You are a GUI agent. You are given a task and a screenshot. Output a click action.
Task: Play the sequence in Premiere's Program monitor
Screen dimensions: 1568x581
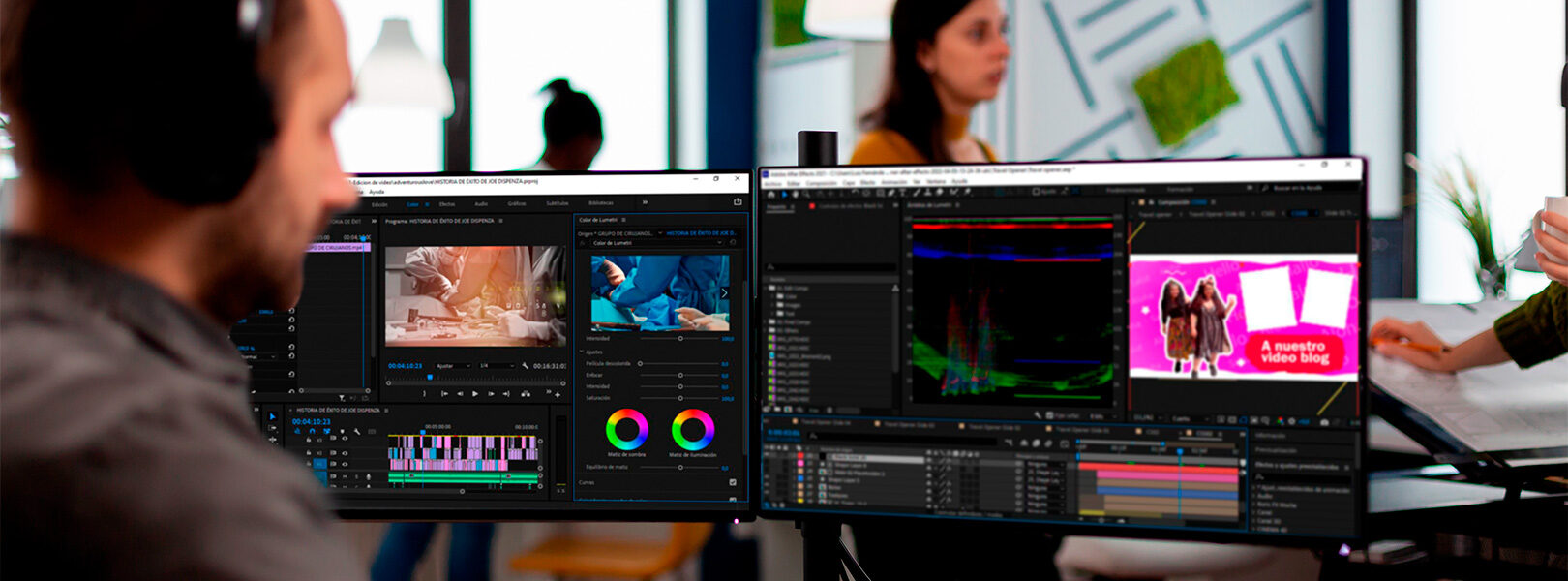(475, 394)
